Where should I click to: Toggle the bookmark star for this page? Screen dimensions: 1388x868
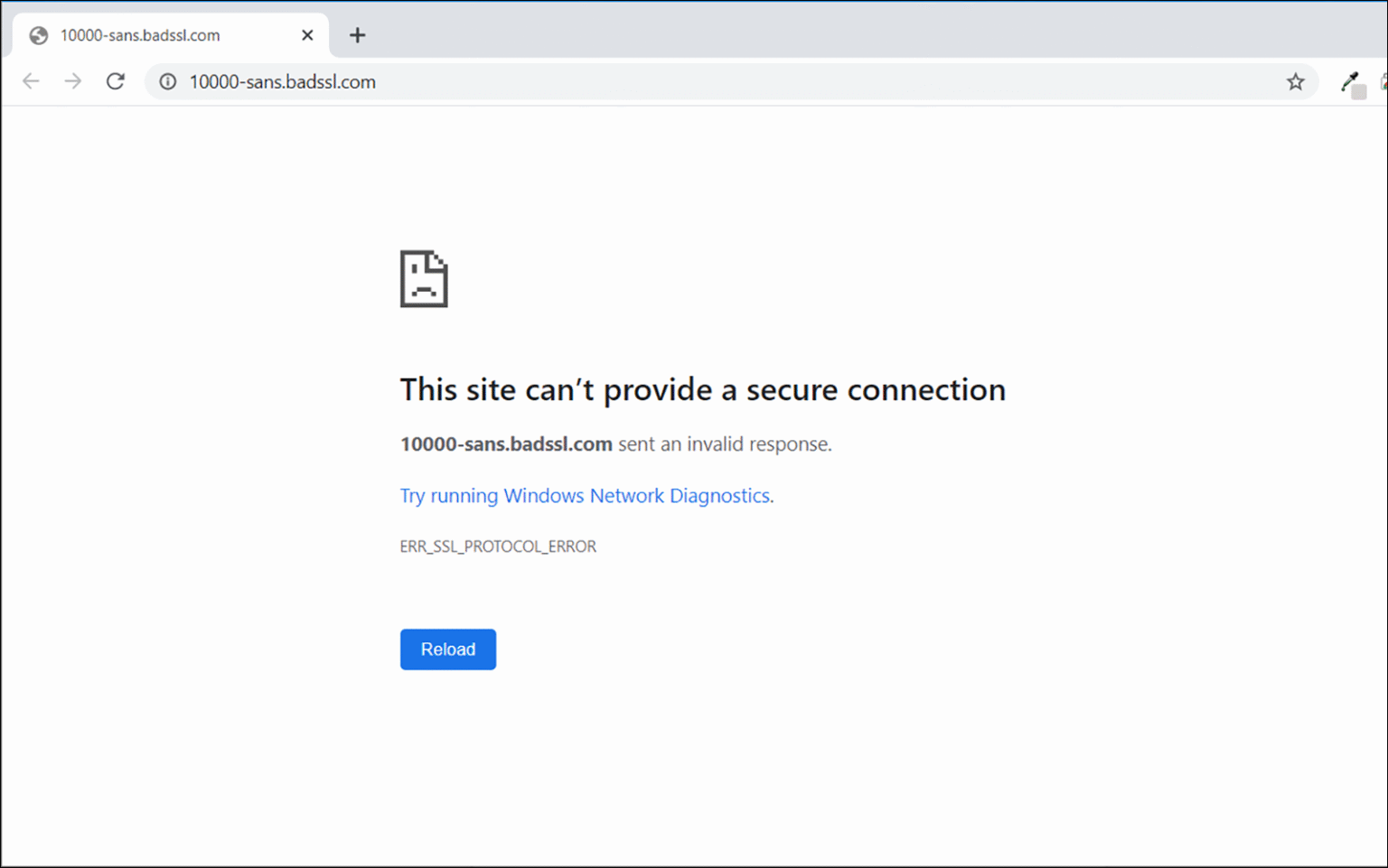(1296, 81)
